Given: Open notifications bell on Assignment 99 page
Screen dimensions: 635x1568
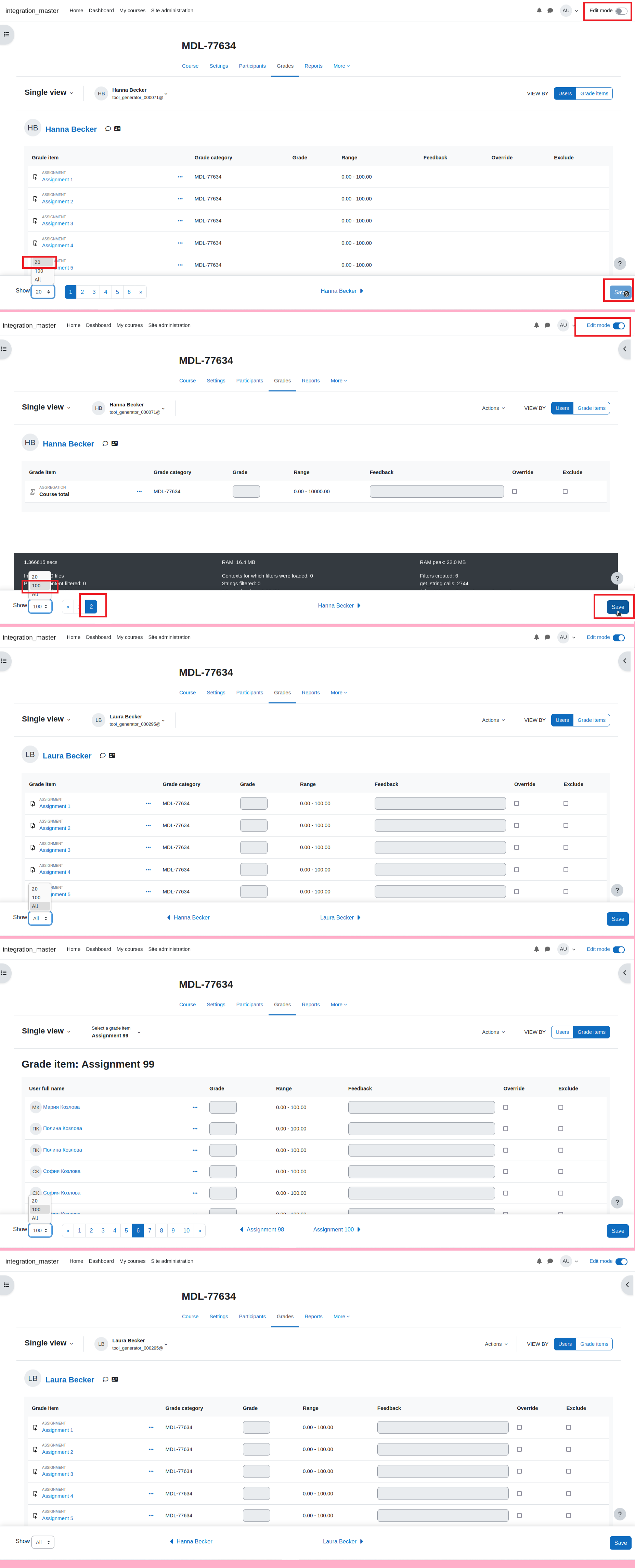Looking at the screenshot, I should point(536,949).
